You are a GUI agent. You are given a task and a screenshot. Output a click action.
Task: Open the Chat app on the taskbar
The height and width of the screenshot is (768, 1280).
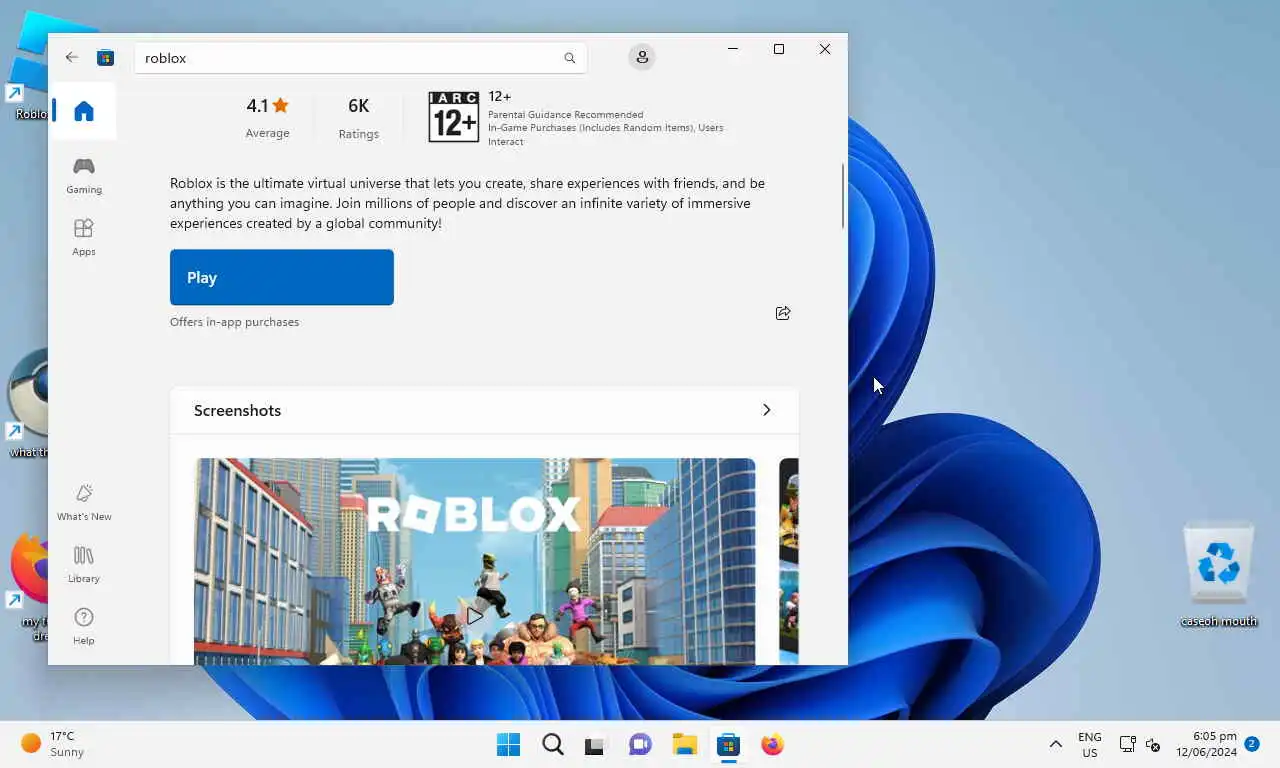coord(640,744)
